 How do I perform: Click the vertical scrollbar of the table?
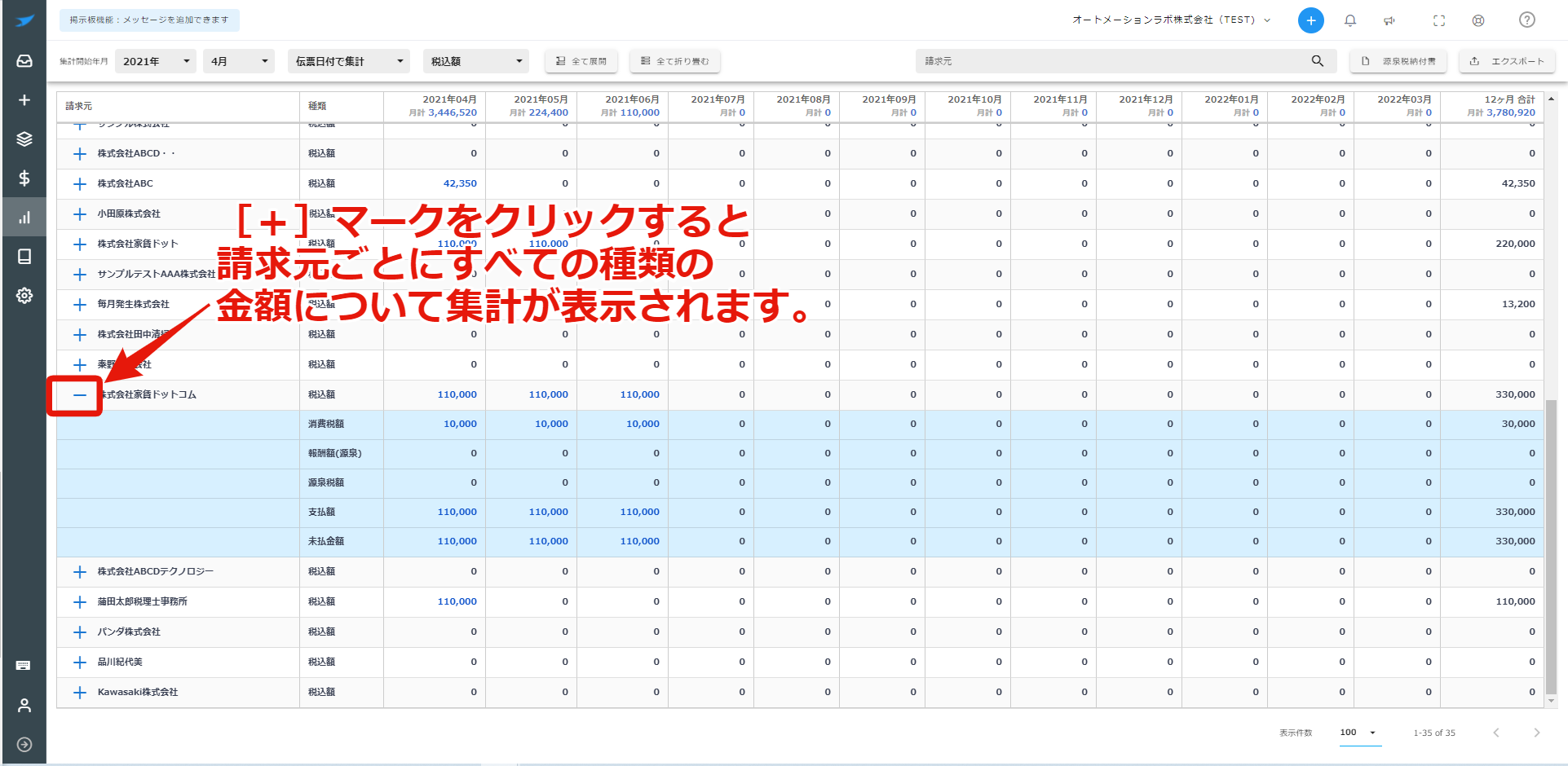1551,546
